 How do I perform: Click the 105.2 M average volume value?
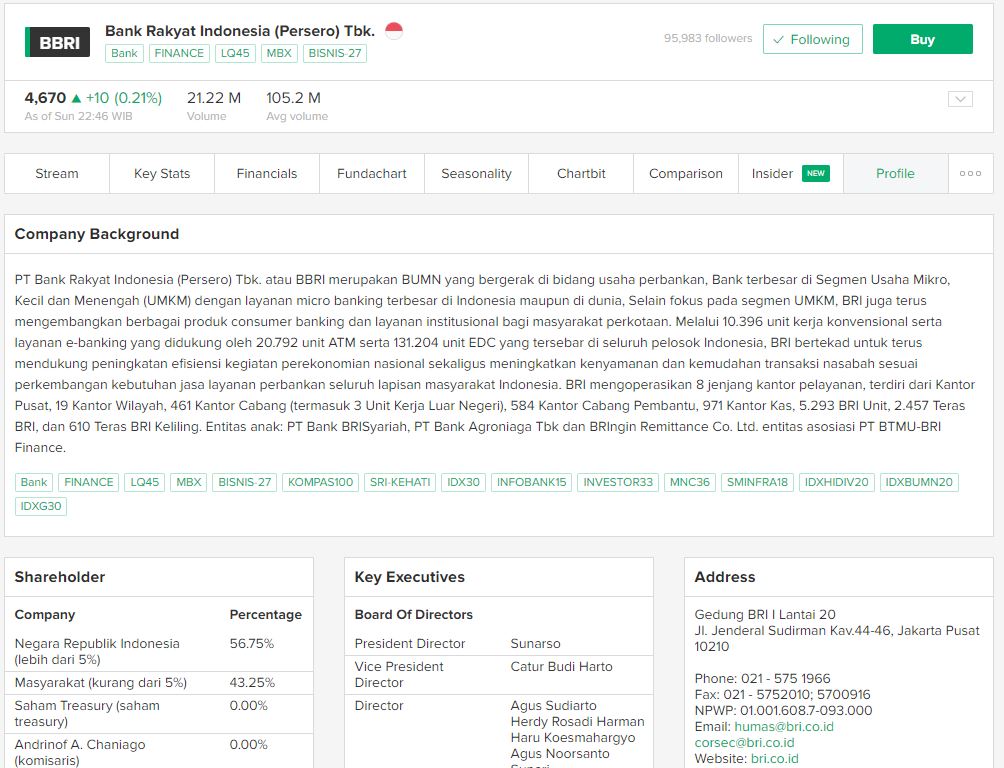click(x=293, y=98)
